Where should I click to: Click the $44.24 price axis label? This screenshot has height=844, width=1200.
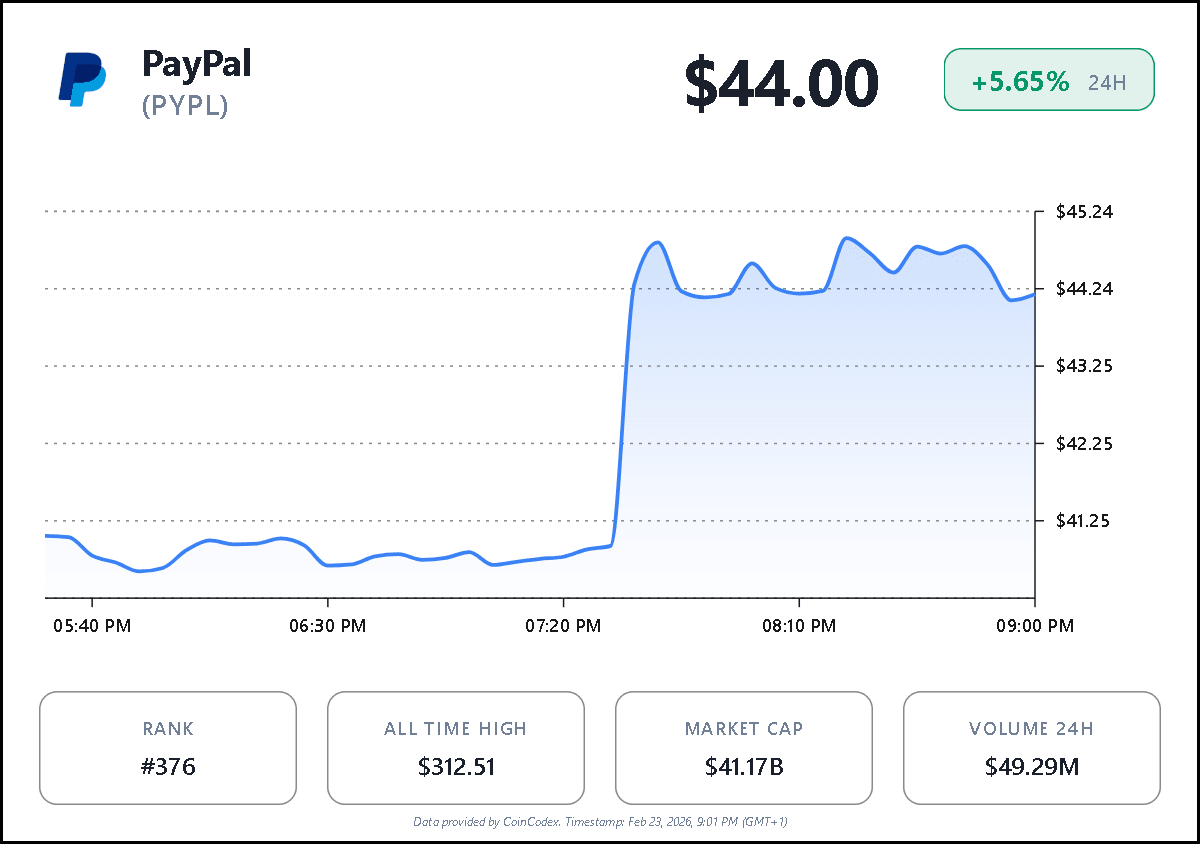click(x=1085, y=289)
